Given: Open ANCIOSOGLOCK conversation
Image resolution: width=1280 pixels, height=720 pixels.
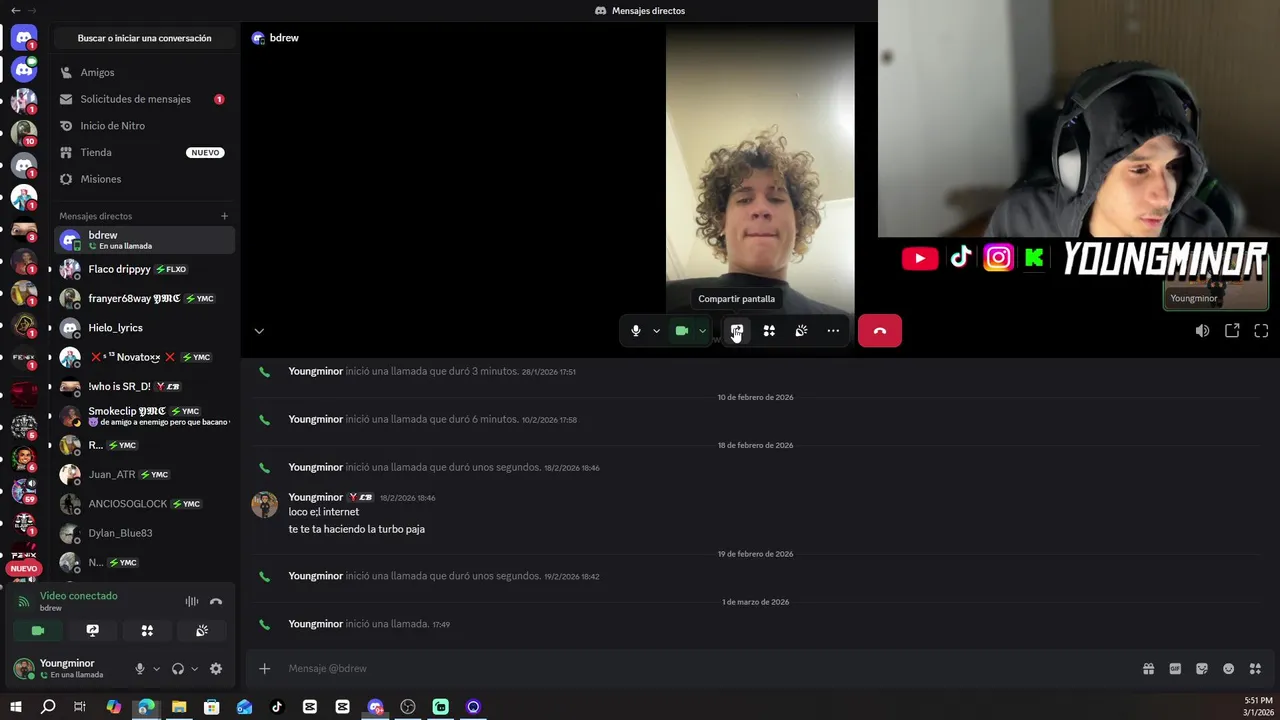Looking at the screenshot, I should point(144,504).
